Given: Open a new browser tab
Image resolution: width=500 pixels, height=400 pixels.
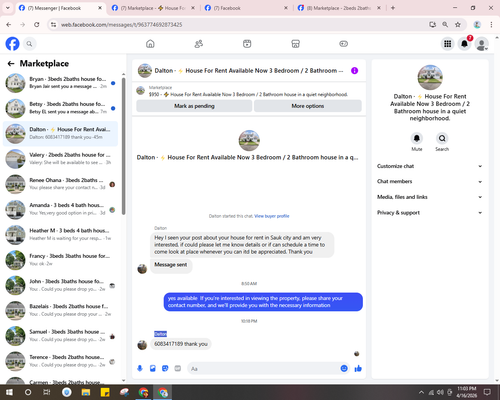Looking at the screenshot, I should 393,8.
